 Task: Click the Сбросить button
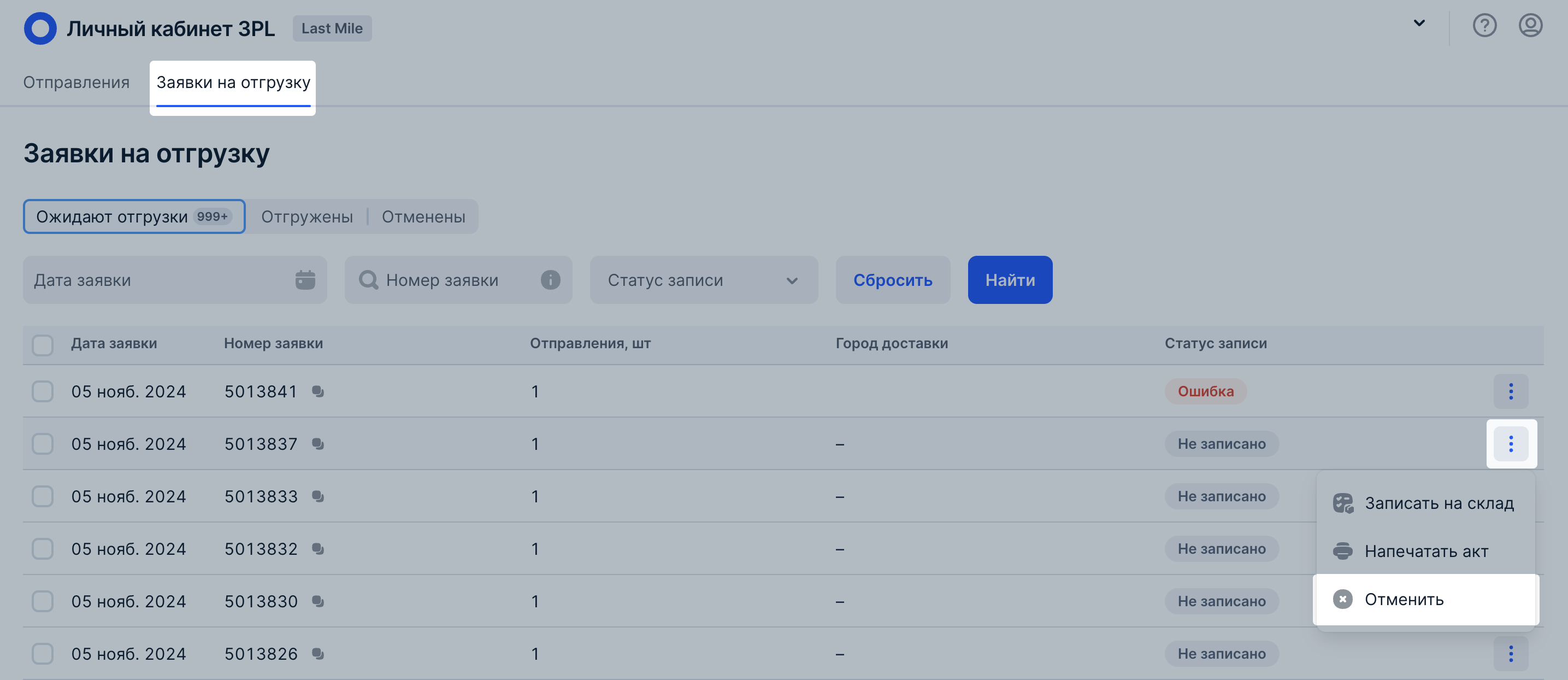[892, 280]
